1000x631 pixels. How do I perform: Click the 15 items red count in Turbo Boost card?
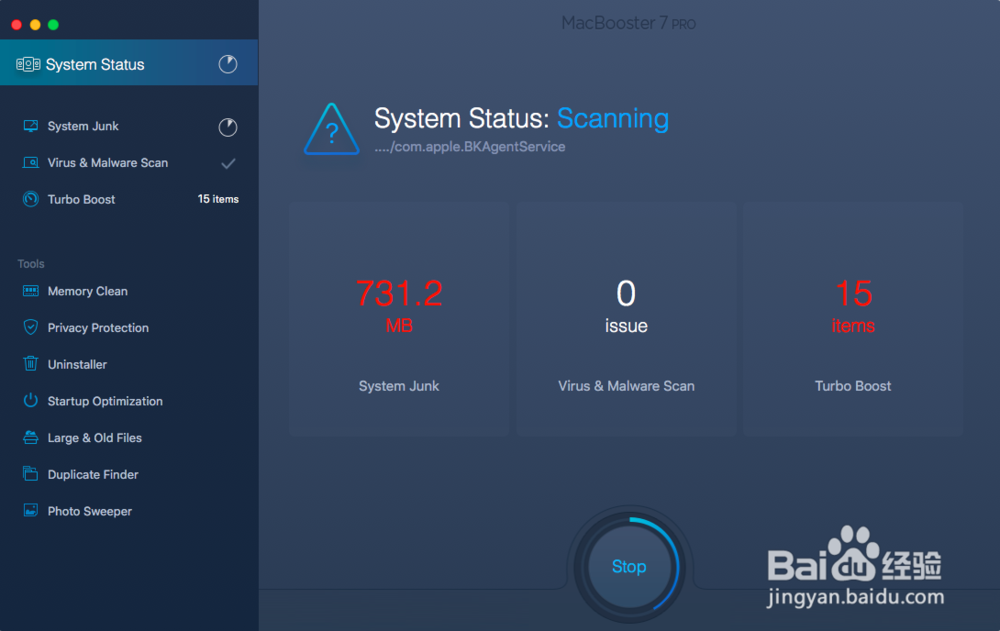coord(853,306)
